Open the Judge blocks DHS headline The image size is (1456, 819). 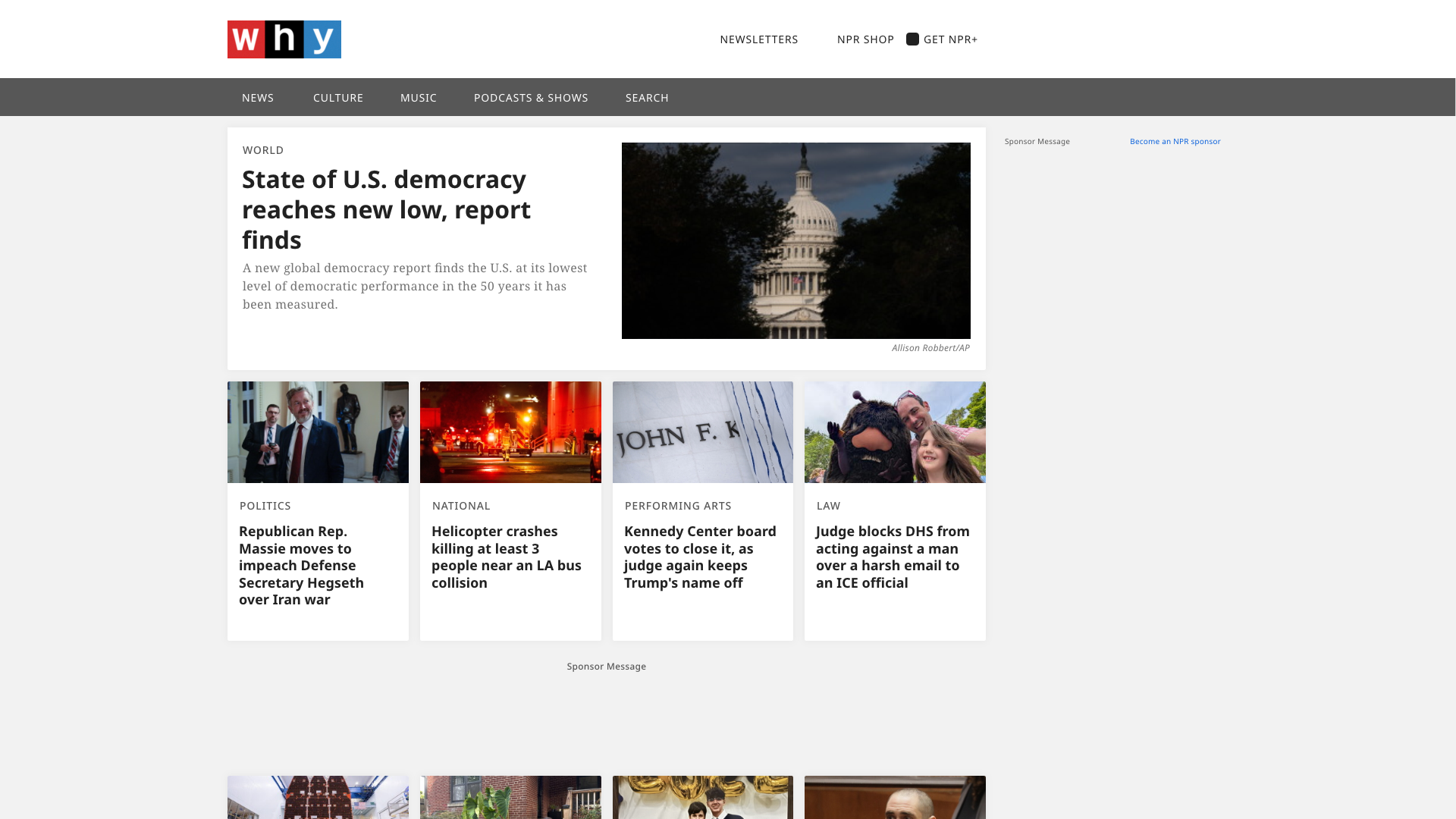(893, 557)
